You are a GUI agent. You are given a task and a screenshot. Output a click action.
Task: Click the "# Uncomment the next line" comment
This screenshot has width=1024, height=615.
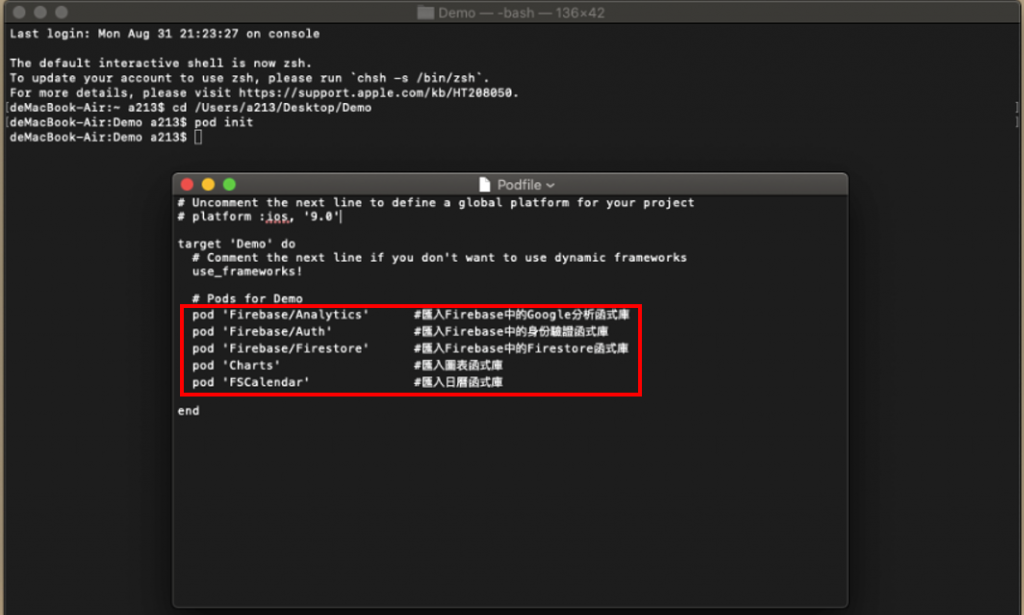tap(436, 203)
